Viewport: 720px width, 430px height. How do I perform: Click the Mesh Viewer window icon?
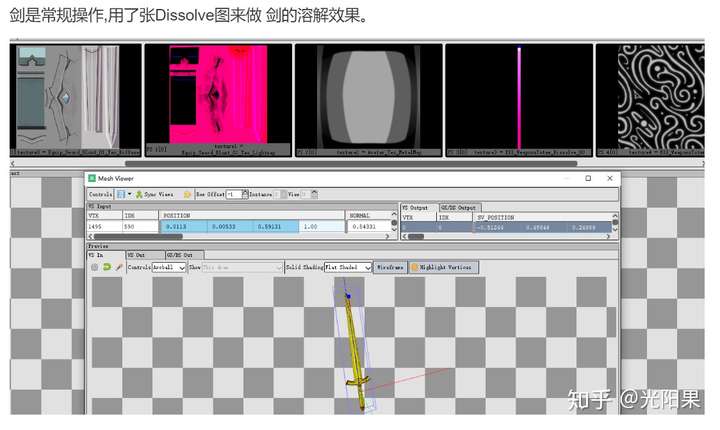click(92, 178)
